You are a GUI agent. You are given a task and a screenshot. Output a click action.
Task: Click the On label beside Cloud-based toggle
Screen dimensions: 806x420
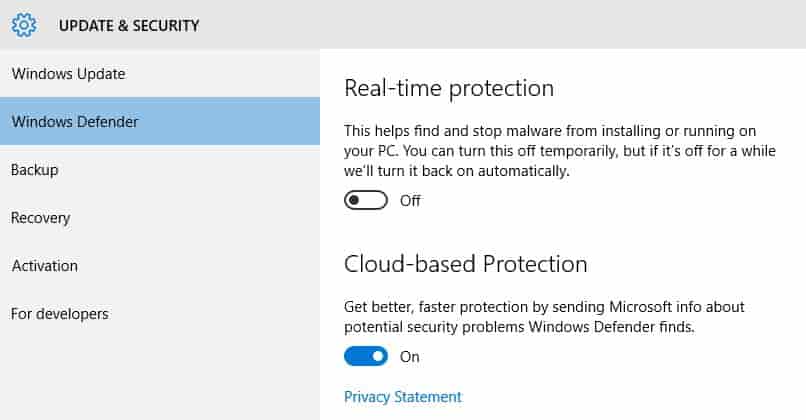coord(410,357)
